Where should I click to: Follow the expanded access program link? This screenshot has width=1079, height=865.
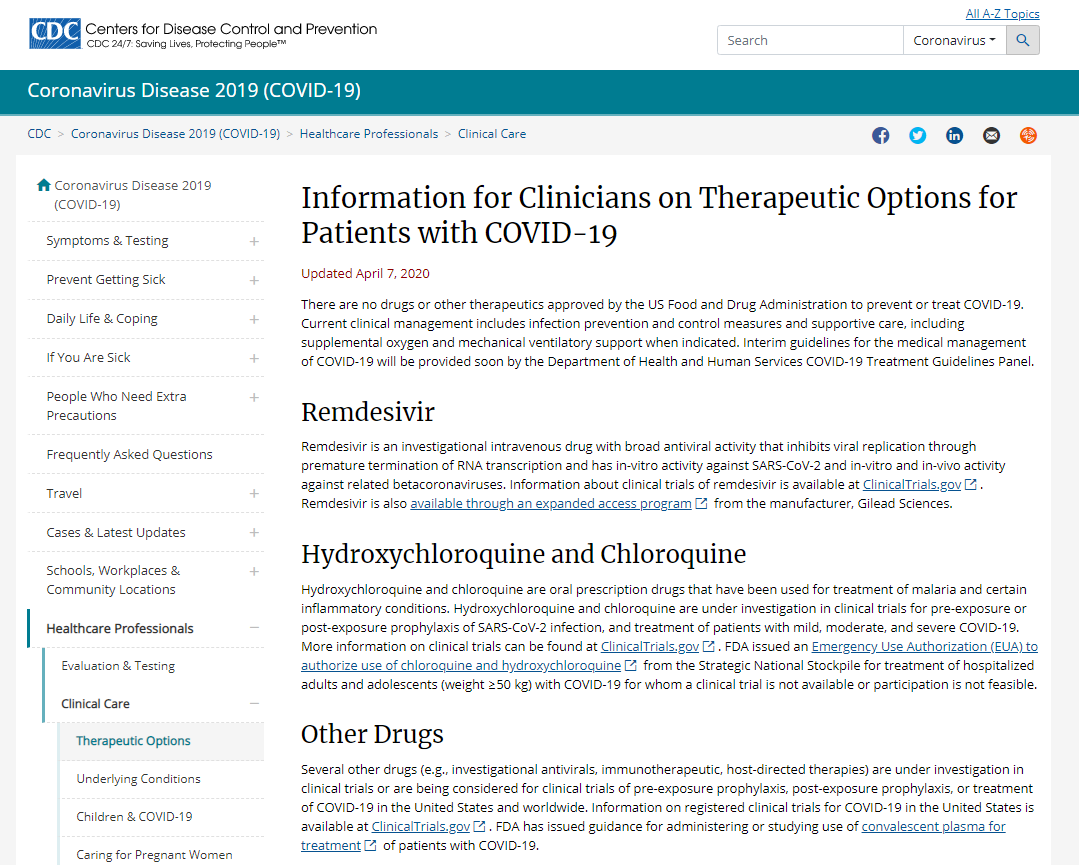point(550,504)
